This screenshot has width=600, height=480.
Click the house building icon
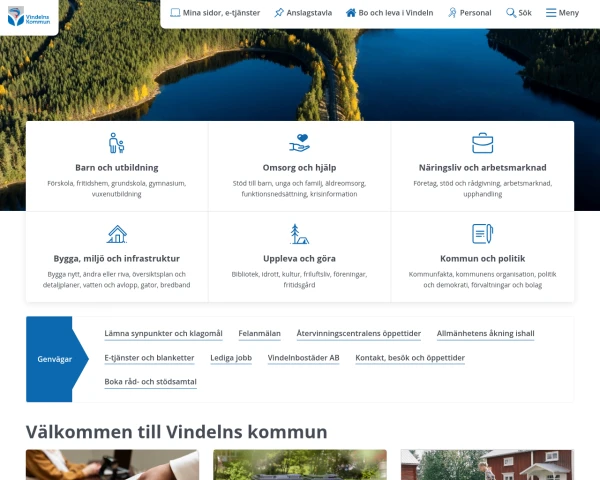[x=117, y=234]
